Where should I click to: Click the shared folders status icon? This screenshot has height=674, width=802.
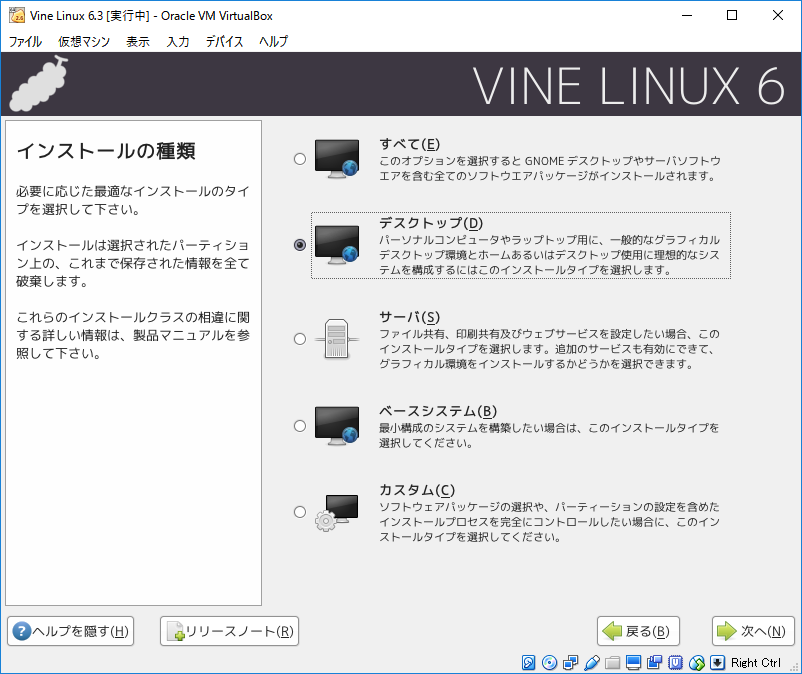coord(612,663)
